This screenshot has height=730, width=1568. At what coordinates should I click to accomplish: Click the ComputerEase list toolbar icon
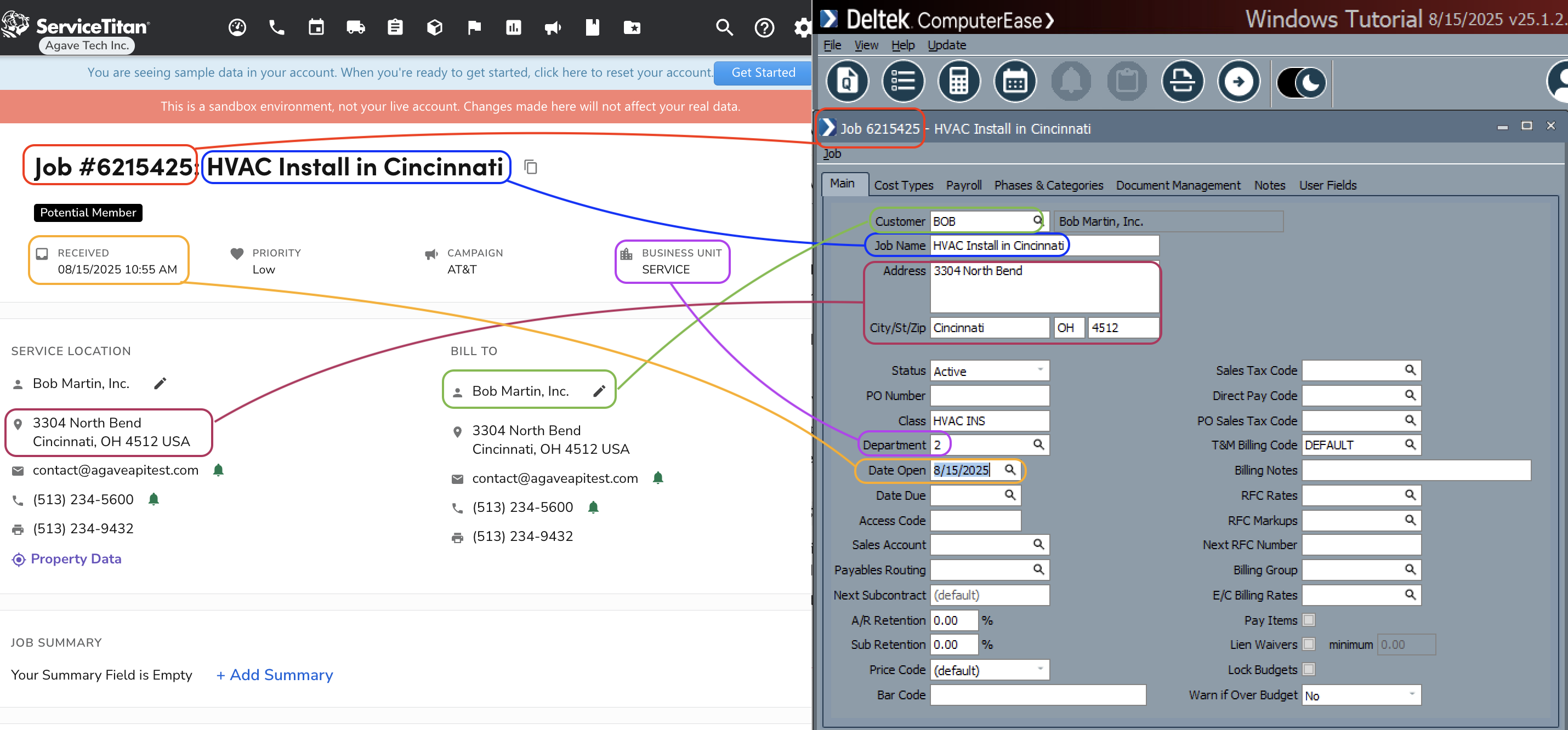(902, 81)
